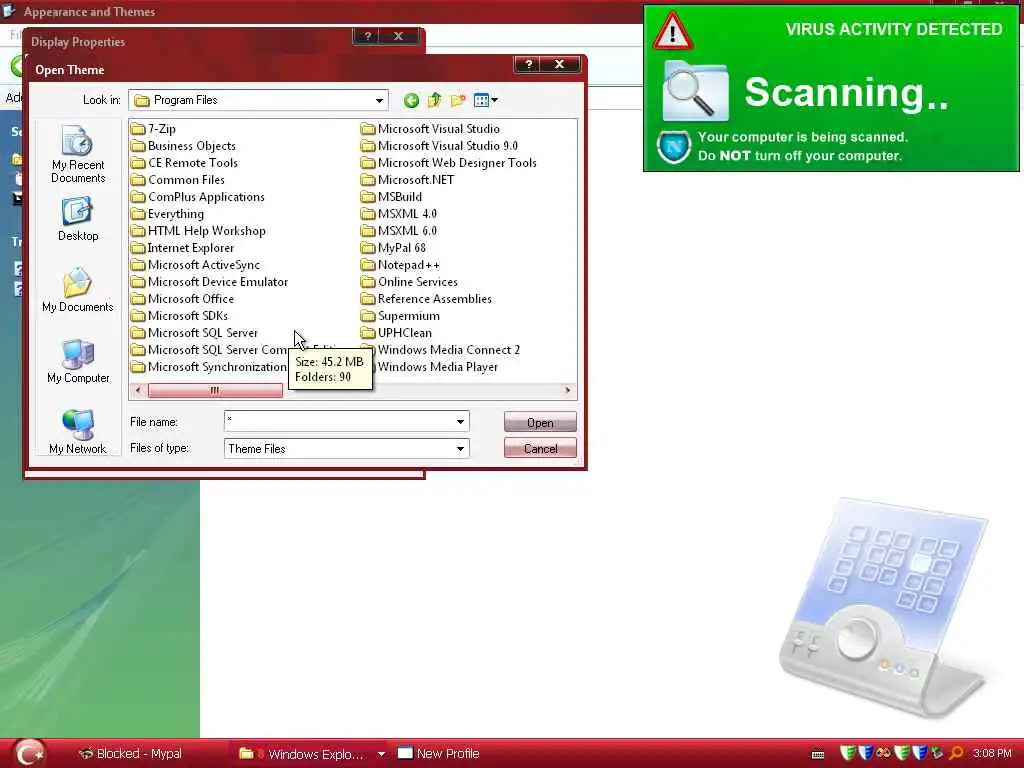Screen dimensions: 1024x768
Task: Select the Microsoft Synchronization folder
Action: [209, 366]
